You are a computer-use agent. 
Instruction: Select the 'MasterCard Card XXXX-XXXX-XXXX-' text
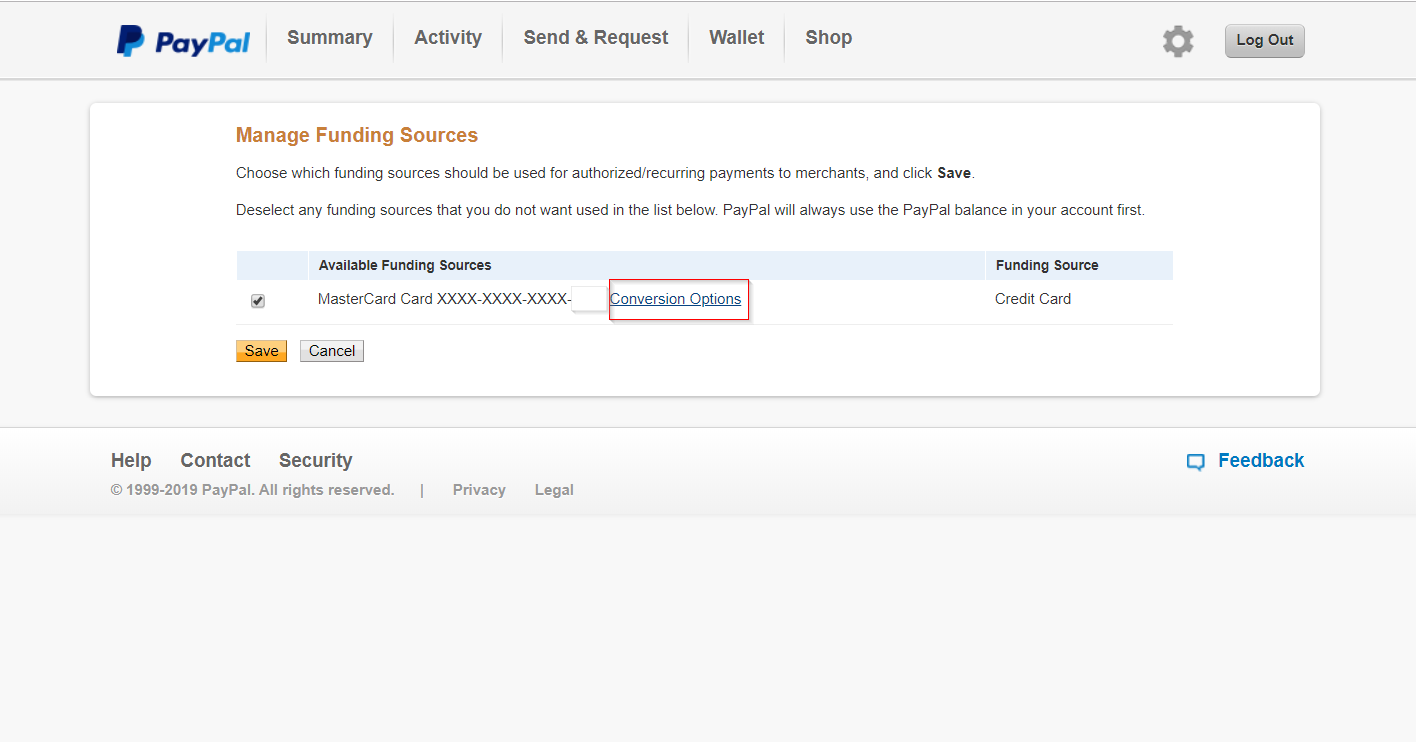point(445,299)
